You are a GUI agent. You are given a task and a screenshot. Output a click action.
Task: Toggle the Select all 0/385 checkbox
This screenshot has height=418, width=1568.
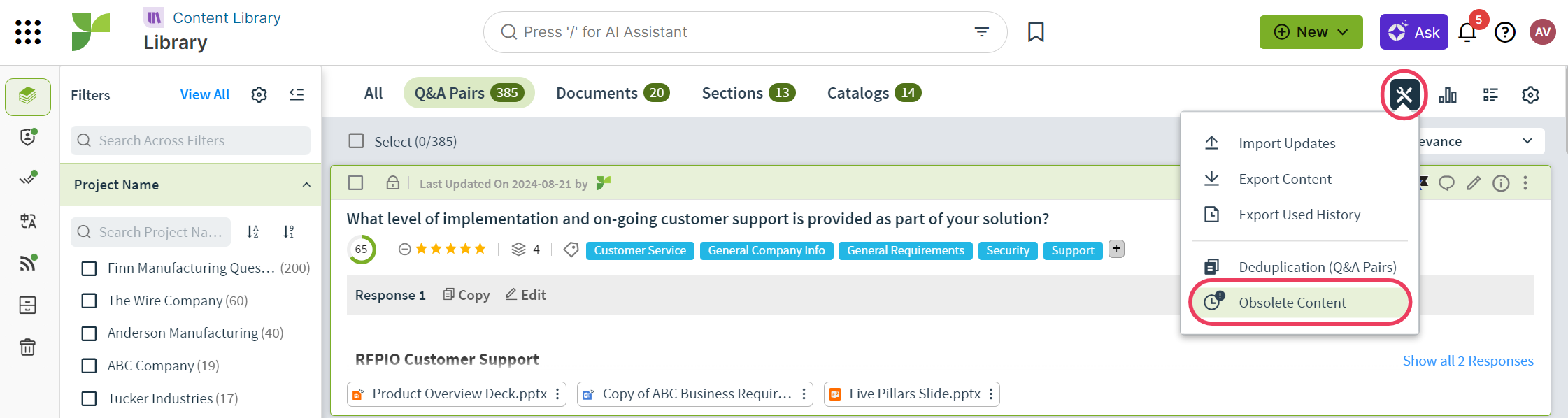click(357, 141)
